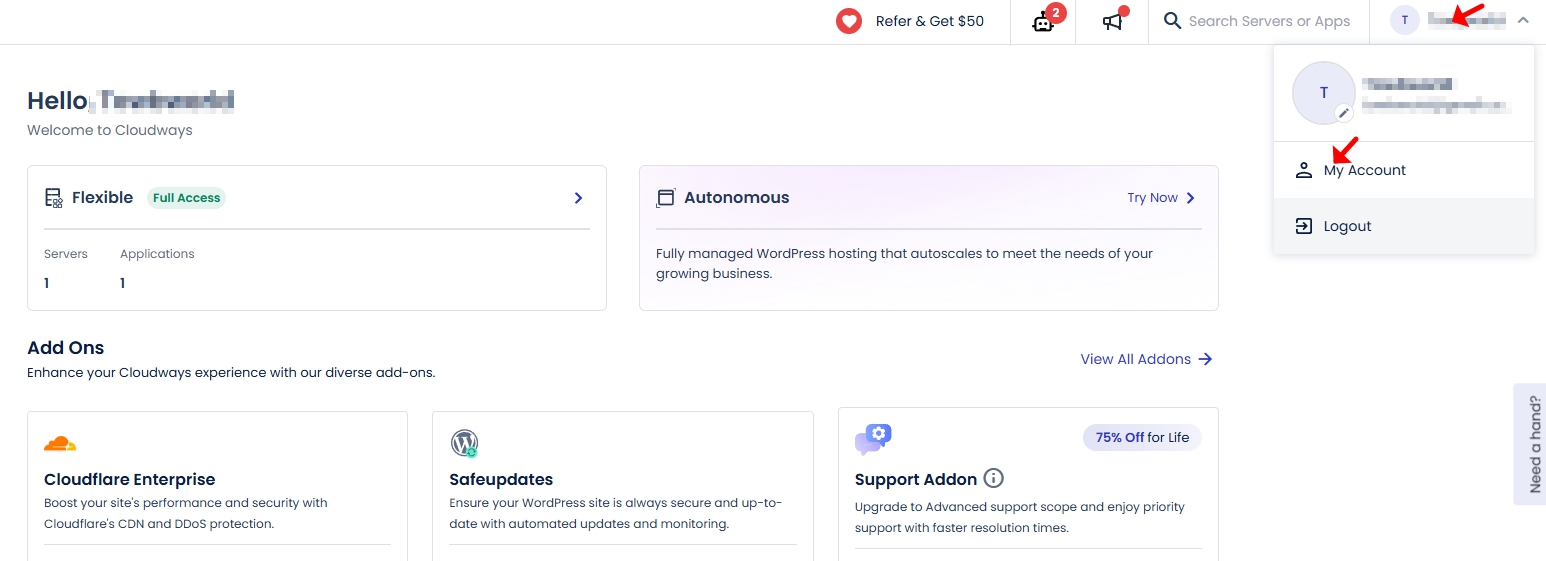The height and width of the screenshot is (561, 1546).
Task: Click the Try Now link
Action: pyautogui.click(x=1152, y=198)
